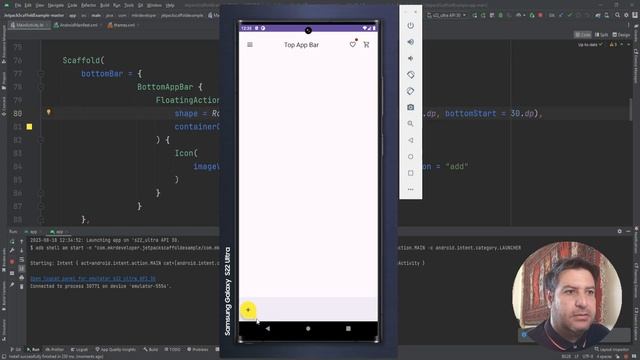Click the red Stop button in main toolbar
Image resolution: width=640 pixels, height=360 pixels.
click(540, 15)
